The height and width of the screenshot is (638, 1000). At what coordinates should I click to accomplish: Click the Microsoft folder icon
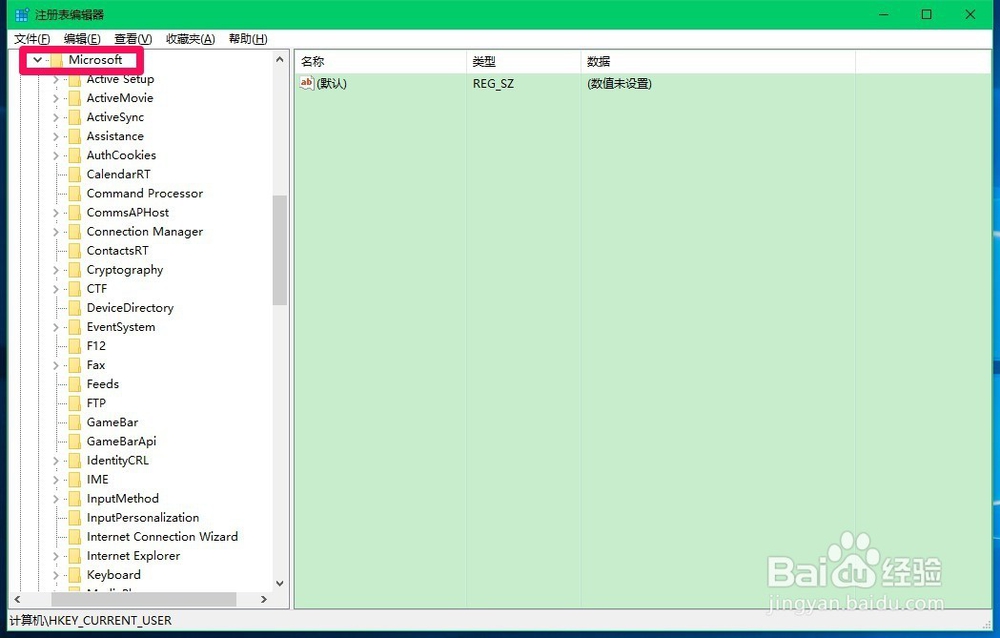tap(56, 60)
